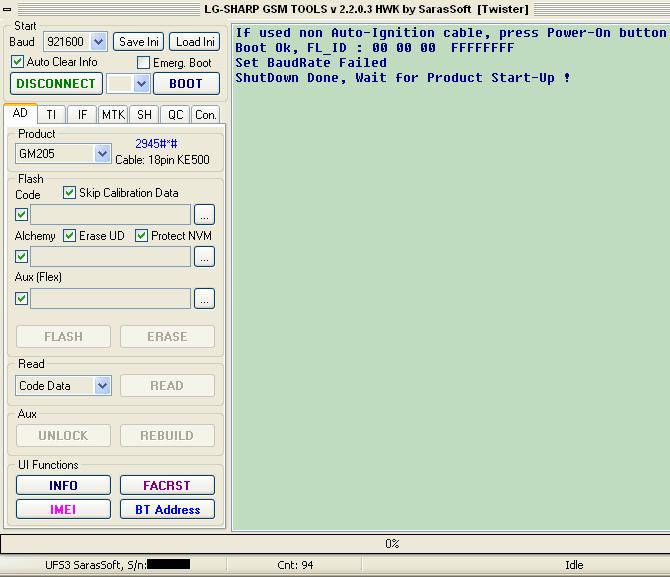Click the FACRST button
This screenshot has width=670, height=577.
click(167, 485)
